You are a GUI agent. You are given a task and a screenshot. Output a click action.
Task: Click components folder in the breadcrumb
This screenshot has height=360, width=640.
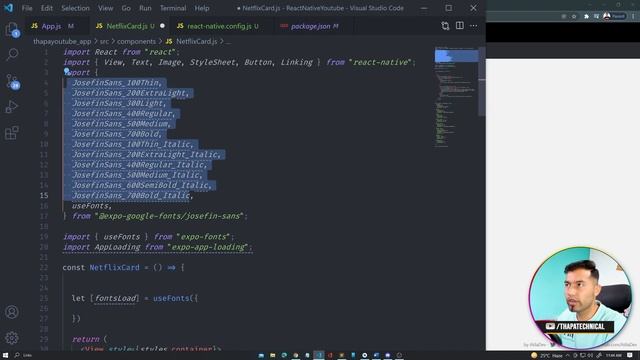click(136, 41)
